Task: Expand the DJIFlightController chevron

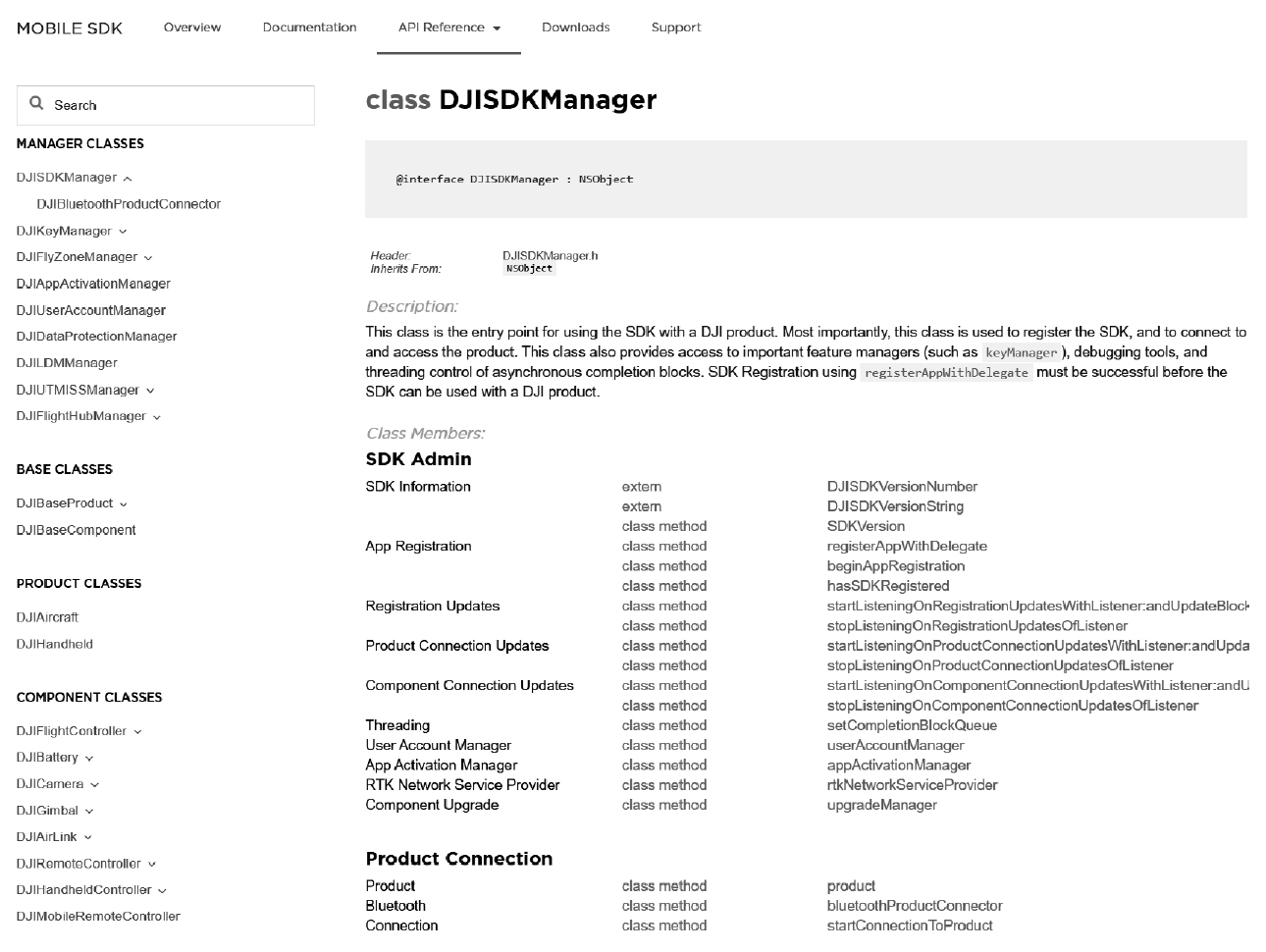Action: 137,732
